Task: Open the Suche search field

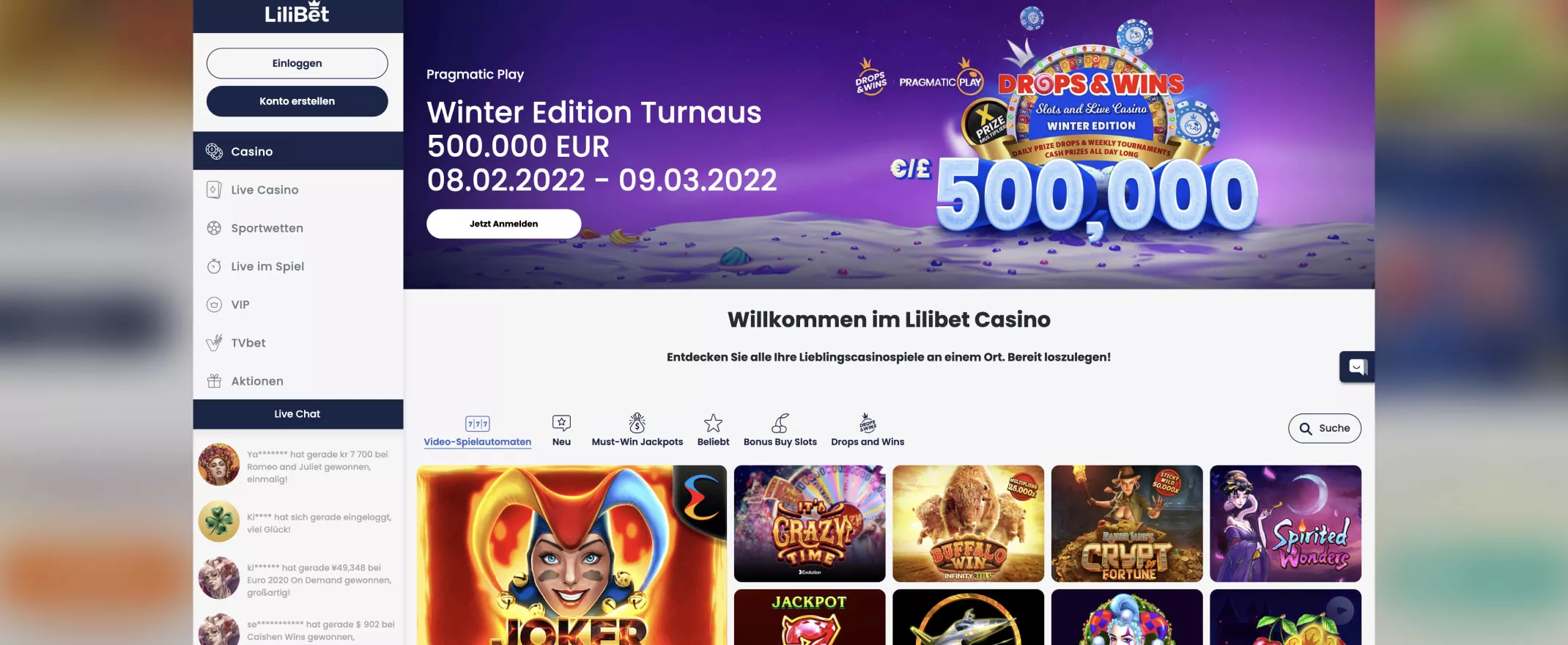Action: (1324, 428)
